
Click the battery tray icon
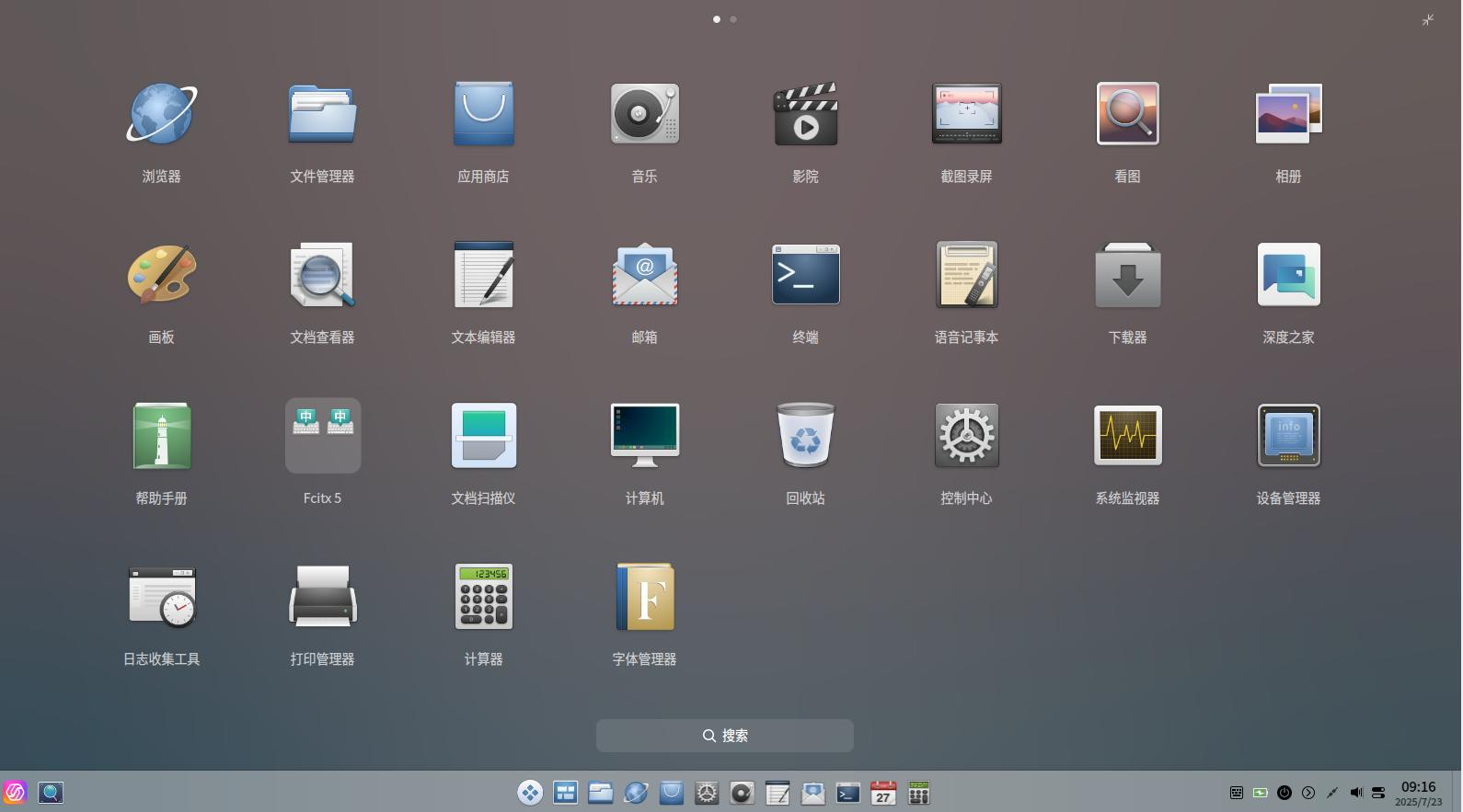click(x=1260, y=793)
